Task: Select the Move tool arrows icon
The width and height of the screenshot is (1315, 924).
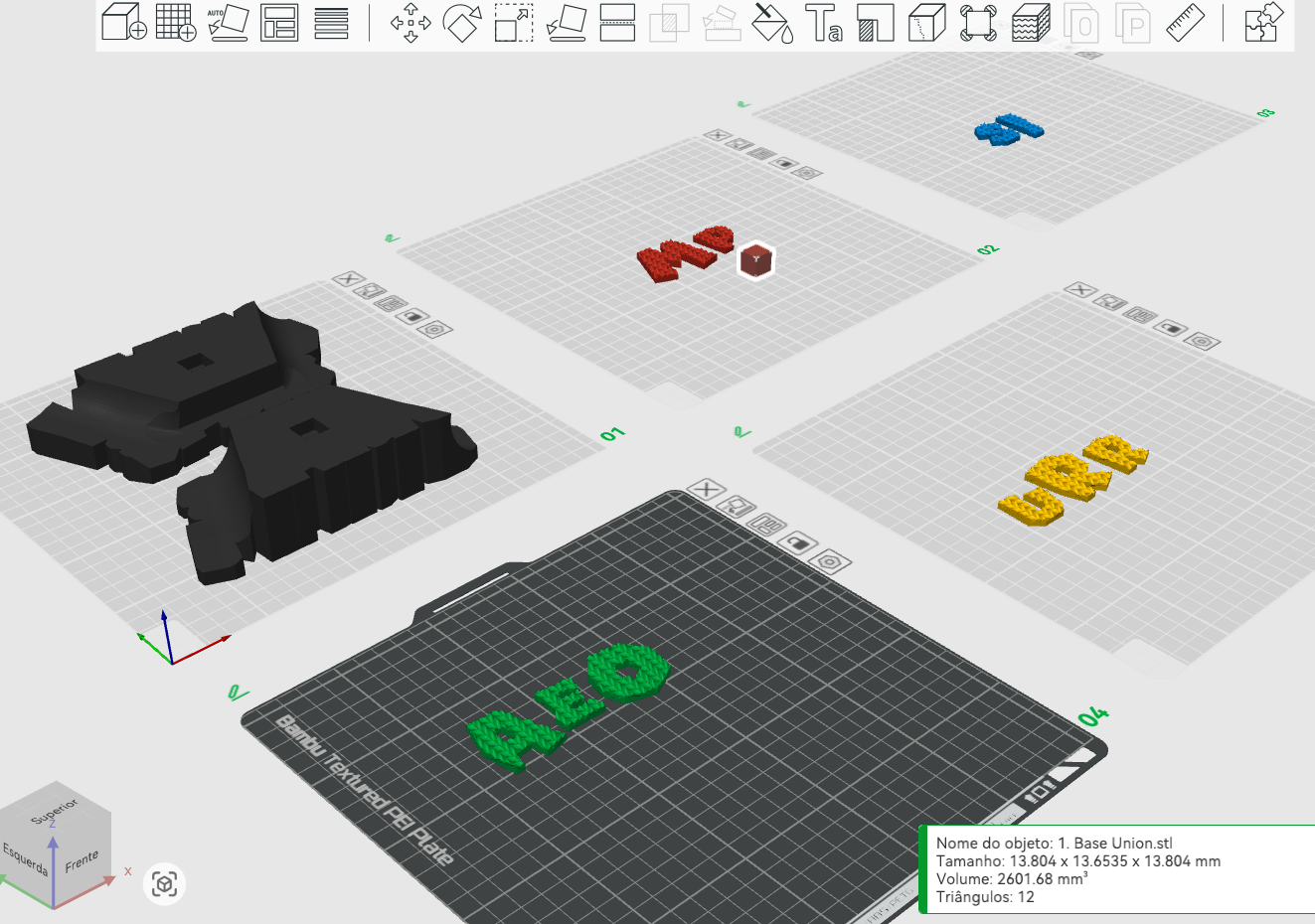Action: click(411, 22)
